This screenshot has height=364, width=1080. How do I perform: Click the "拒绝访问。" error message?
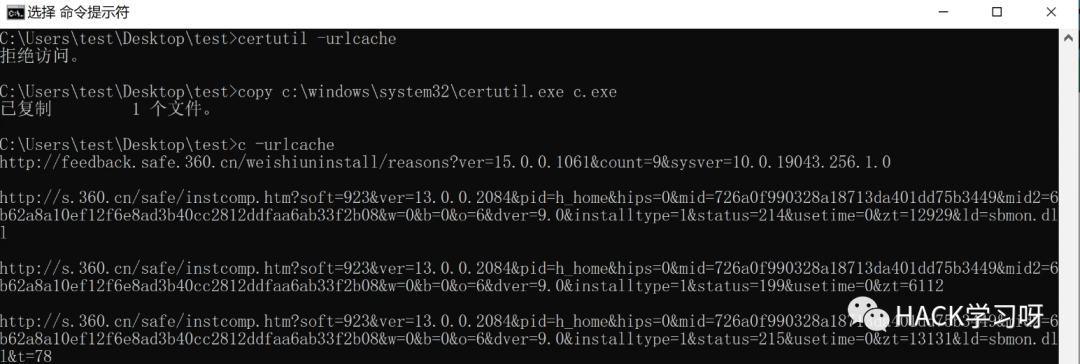(40, 57)
